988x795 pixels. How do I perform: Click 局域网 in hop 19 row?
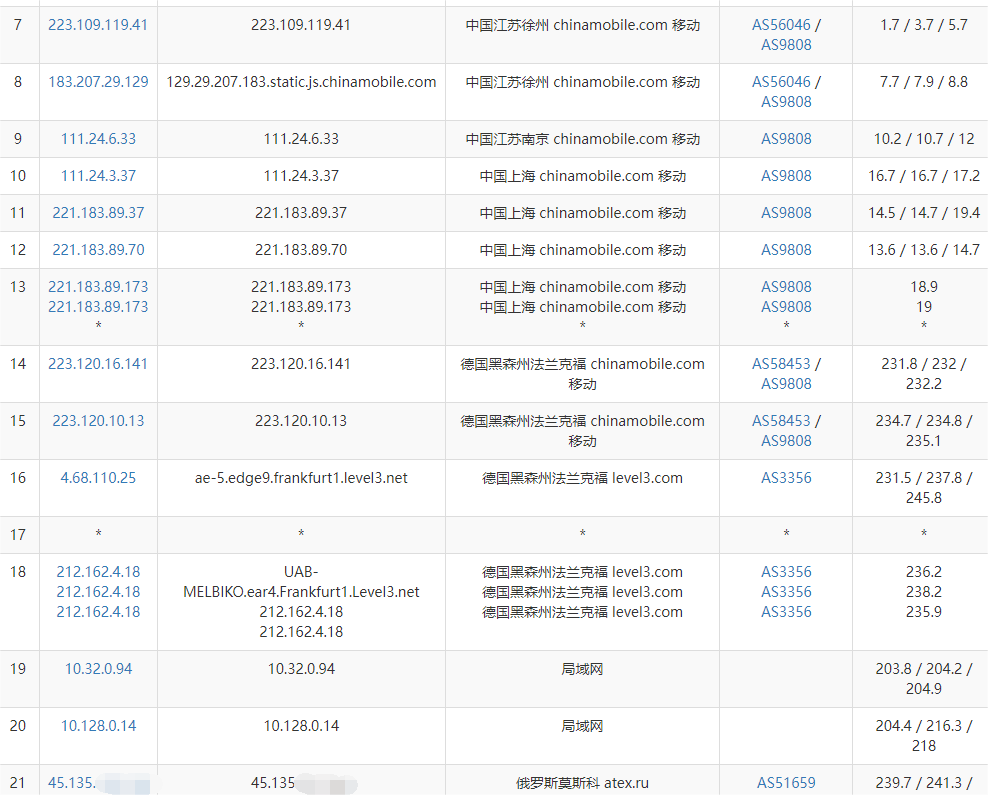[x=582, y=669]
